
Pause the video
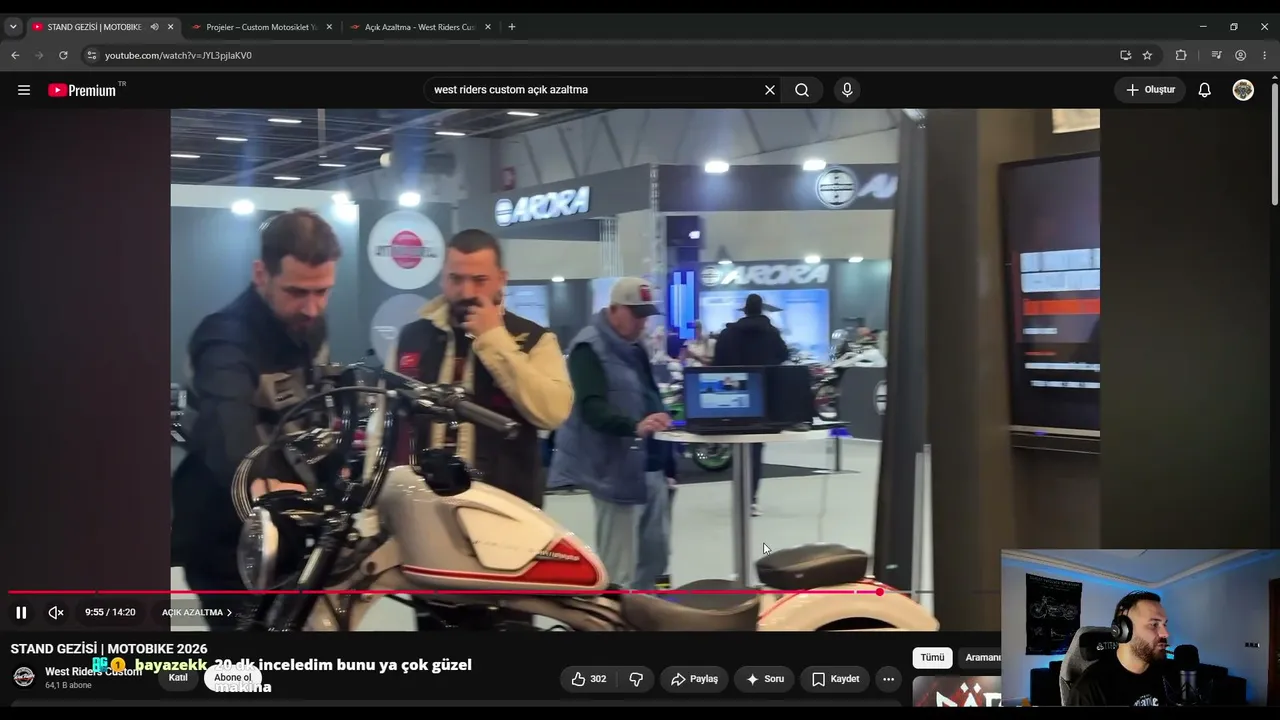21,613
